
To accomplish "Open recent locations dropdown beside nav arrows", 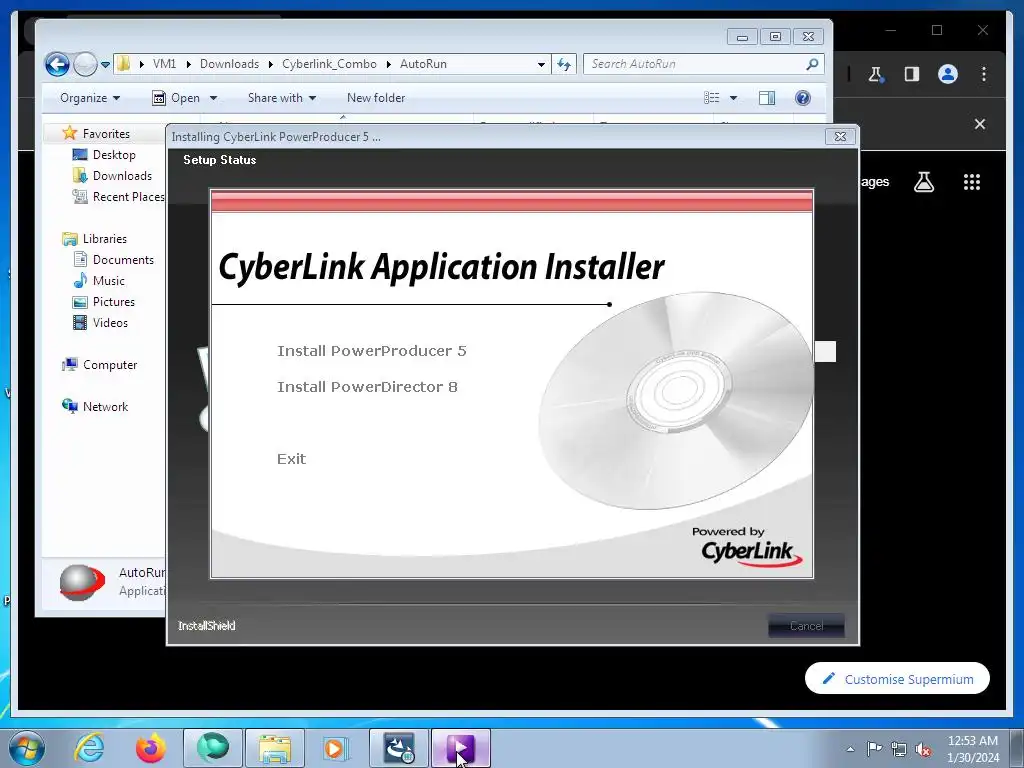I will coord(105,65).
